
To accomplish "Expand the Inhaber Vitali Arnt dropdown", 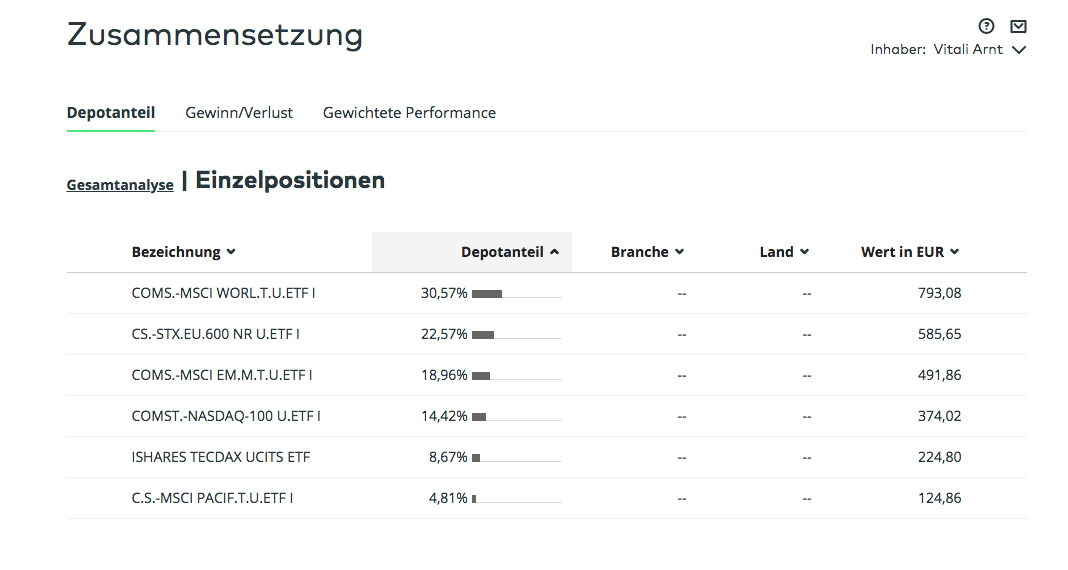I will tap(1018, 50).
